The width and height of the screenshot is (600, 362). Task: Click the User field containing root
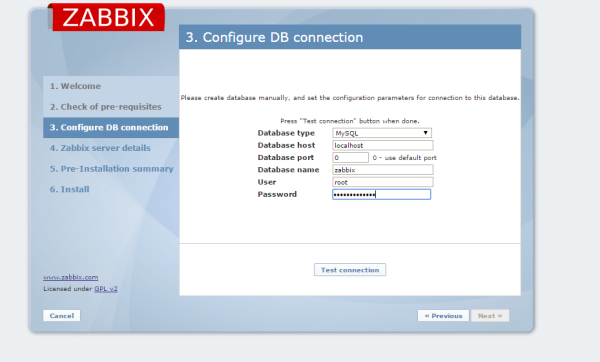(x=383, y=182)
